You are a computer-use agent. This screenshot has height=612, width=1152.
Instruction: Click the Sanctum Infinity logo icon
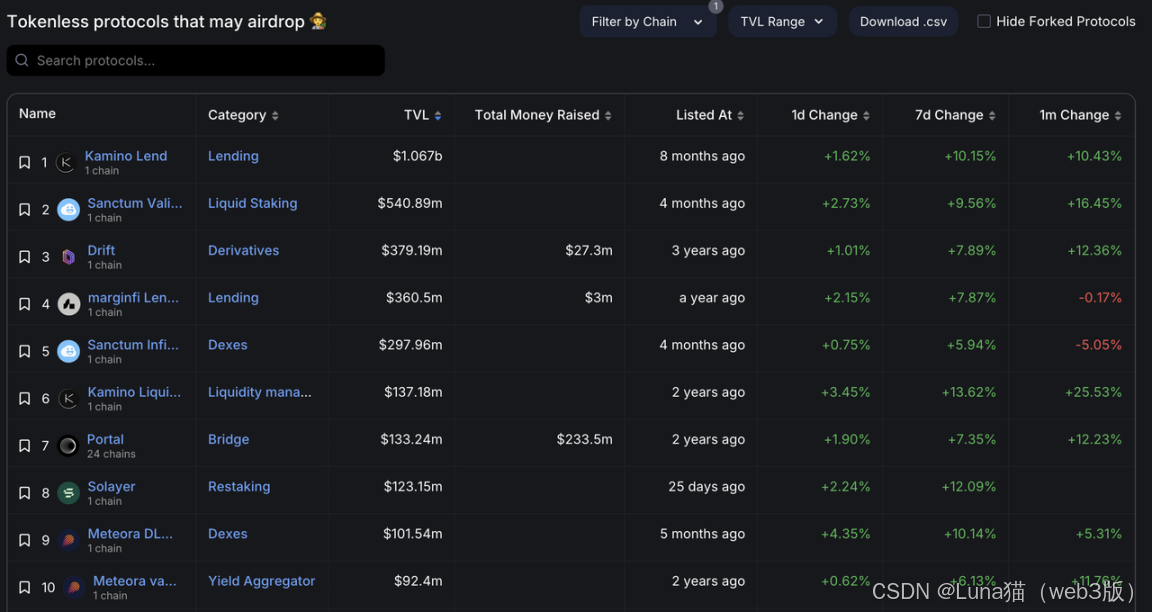68,351
